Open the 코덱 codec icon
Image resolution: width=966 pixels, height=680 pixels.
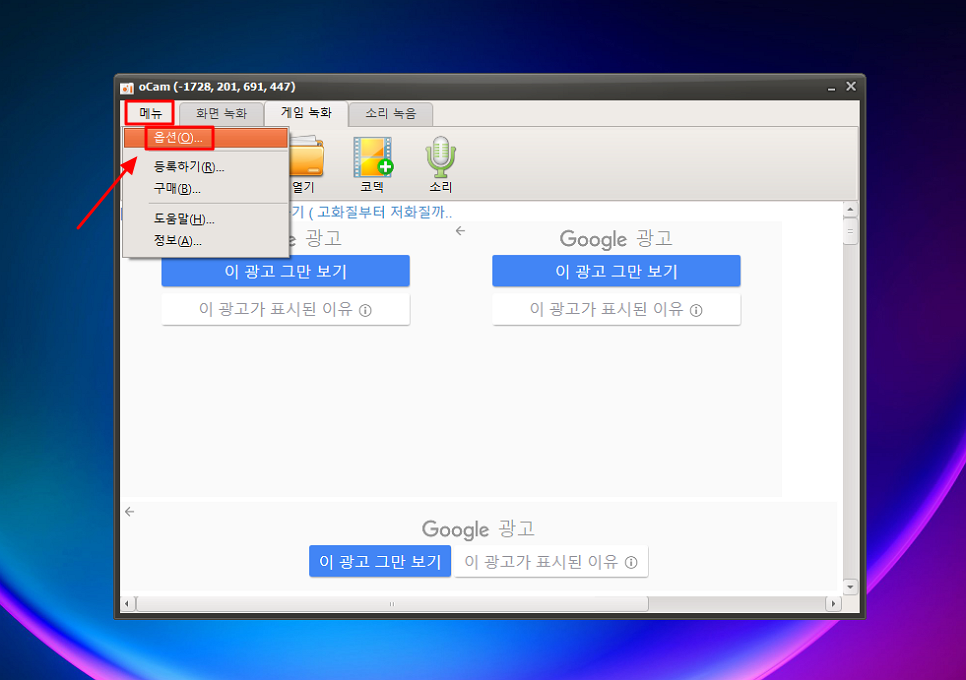click(x=373, y=164)
